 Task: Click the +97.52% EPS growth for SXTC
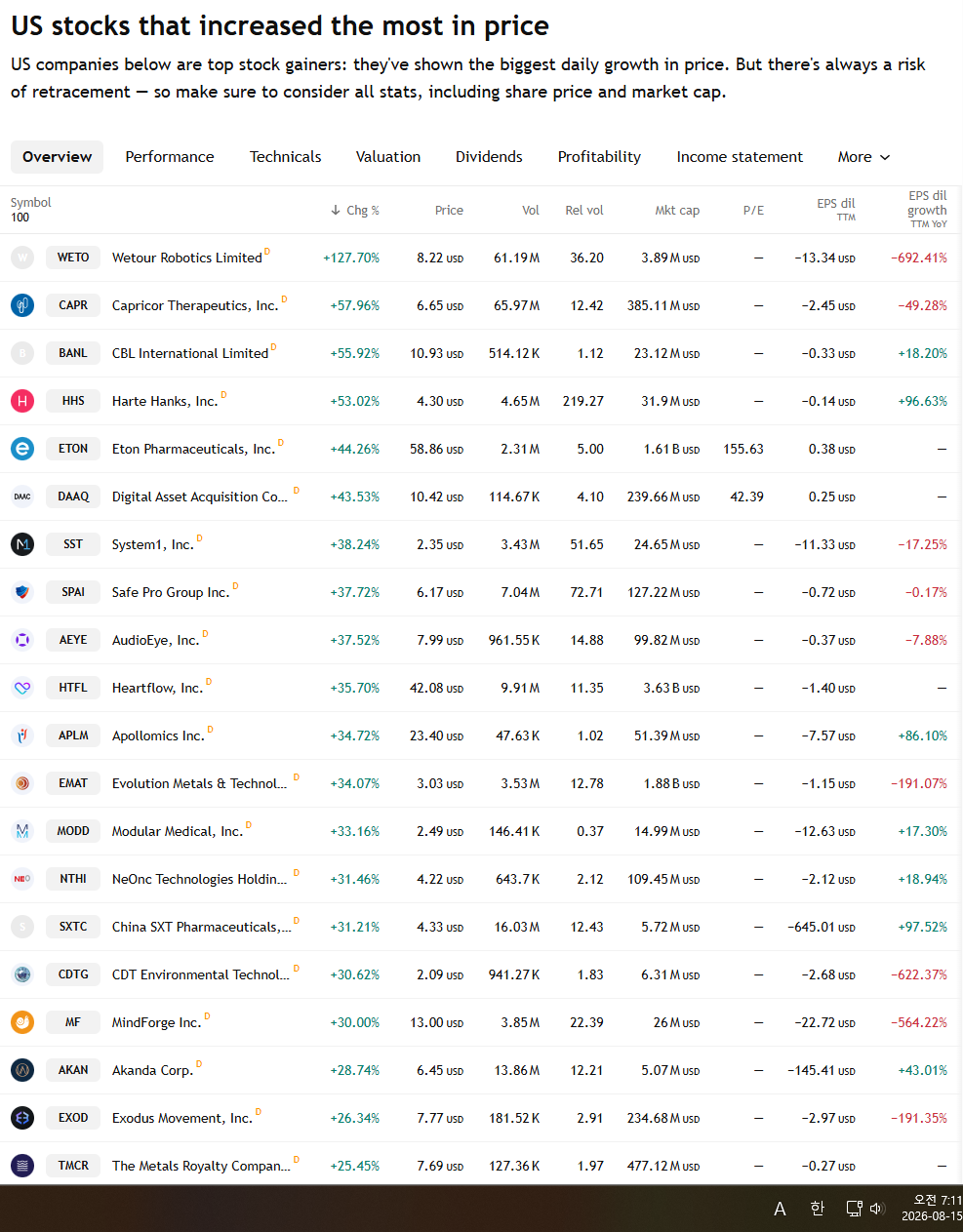(x=923, y=928)
